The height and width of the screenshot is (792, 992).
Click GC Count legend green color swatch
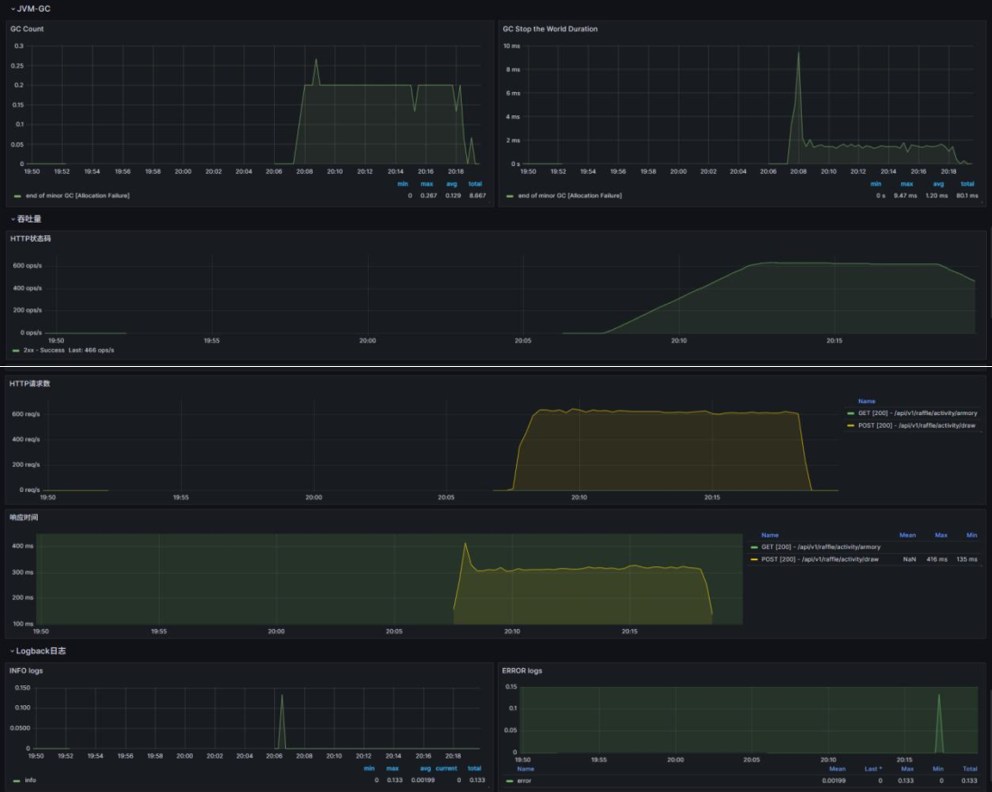18,196
